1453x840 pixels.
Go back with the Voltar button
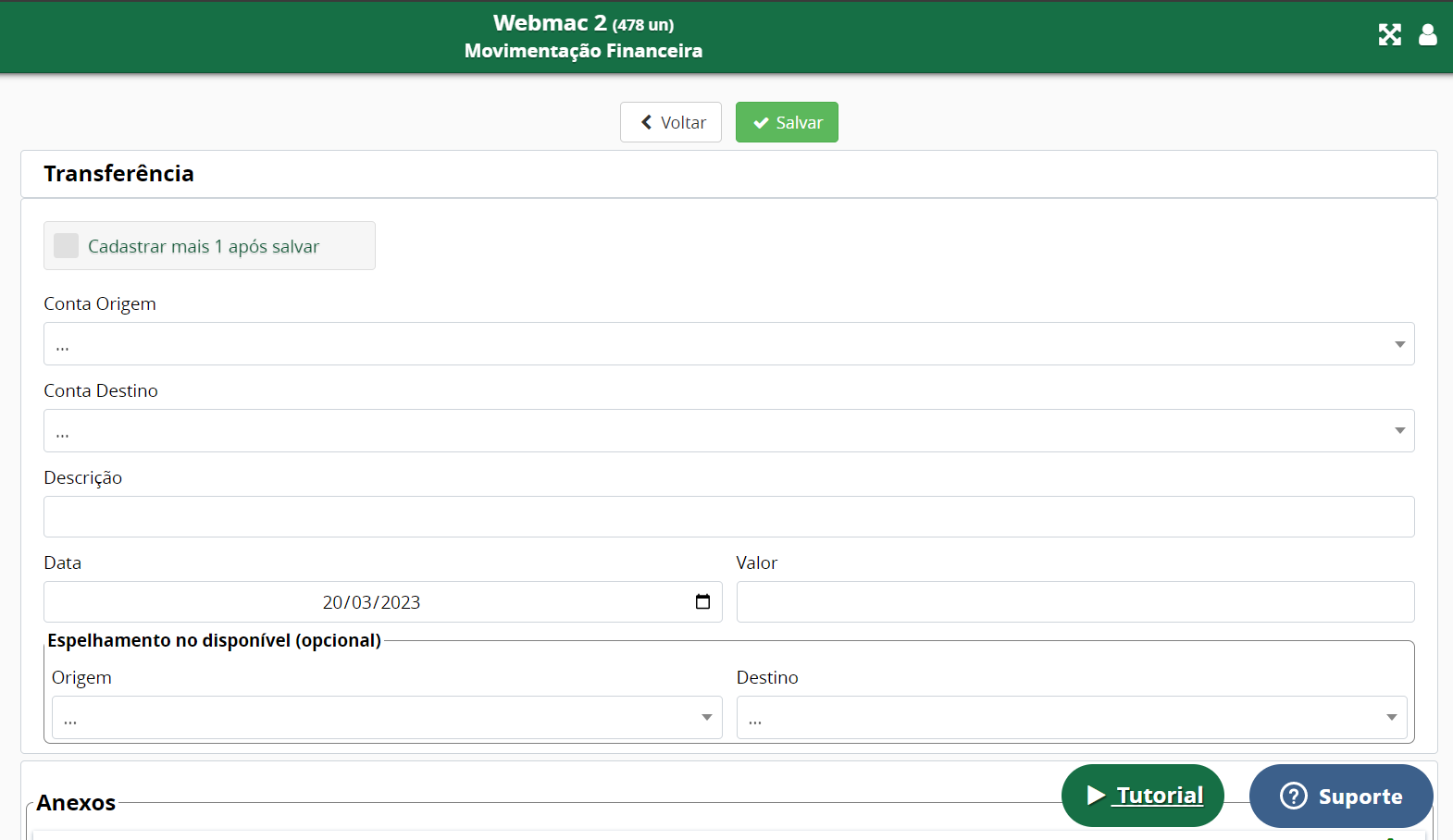pyautogui.click(x=671, y=122)
